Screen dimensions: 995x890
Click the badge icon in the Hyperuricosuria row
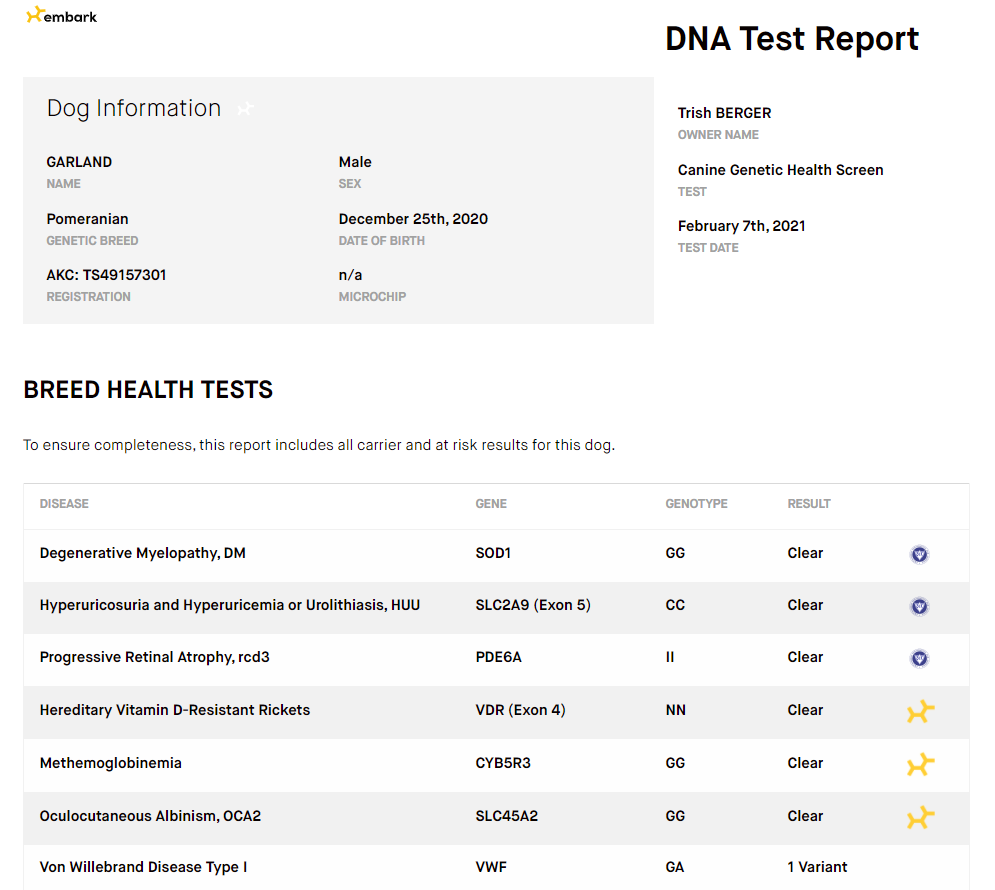[919, 606]
